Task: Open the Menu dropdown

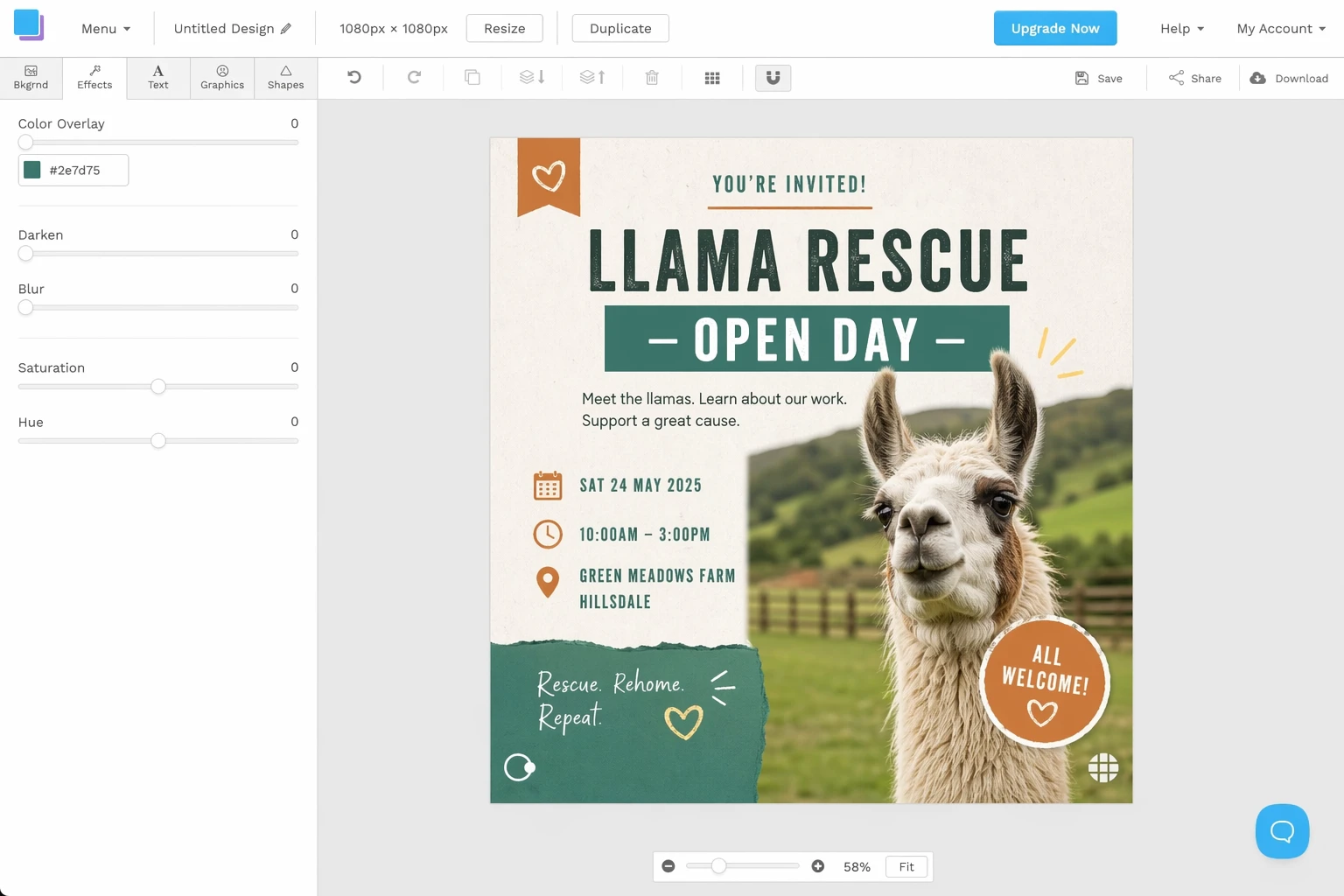Action: 106,29
